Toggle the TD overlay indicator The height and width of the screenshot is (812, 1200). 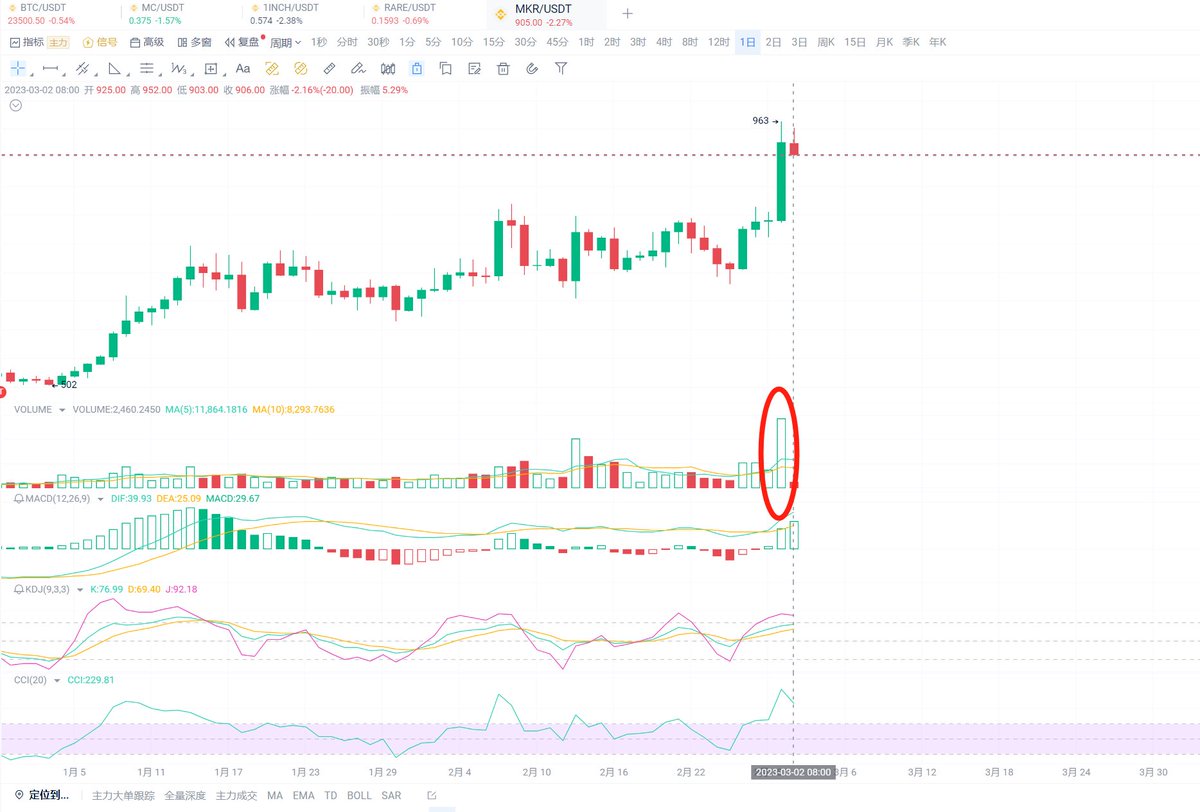point(330,796)
